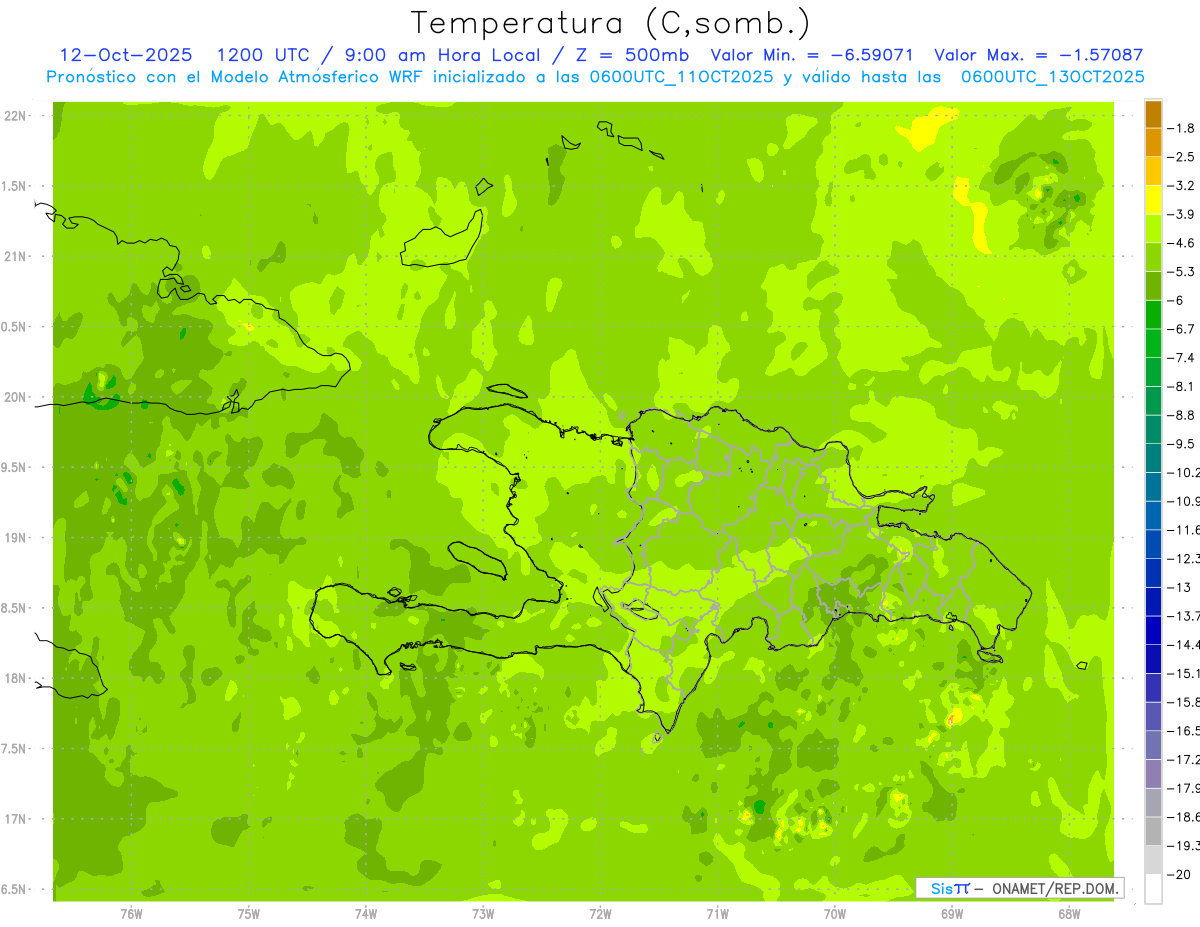The height and width of the screenshot is (927, 1200).
Task: Click "Valor Min. = -6.59071" text
Action: point(811,55)
